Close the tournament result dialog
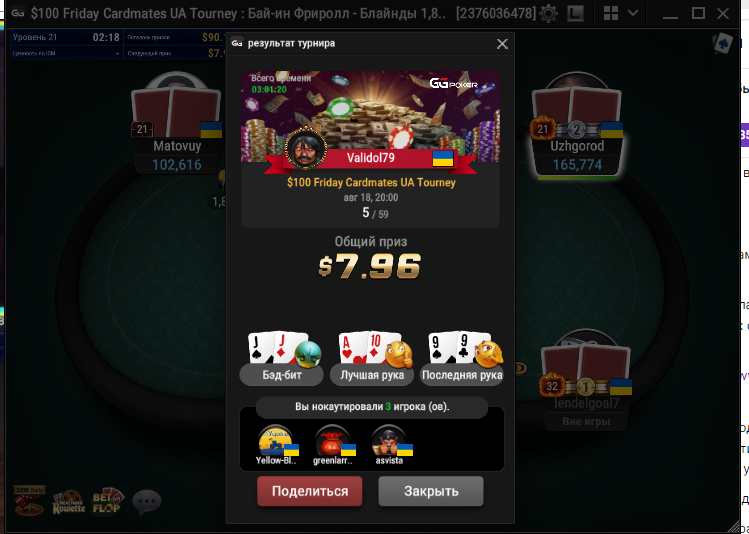The width and height of the screenshot is (749, 534). click(502, 44)
